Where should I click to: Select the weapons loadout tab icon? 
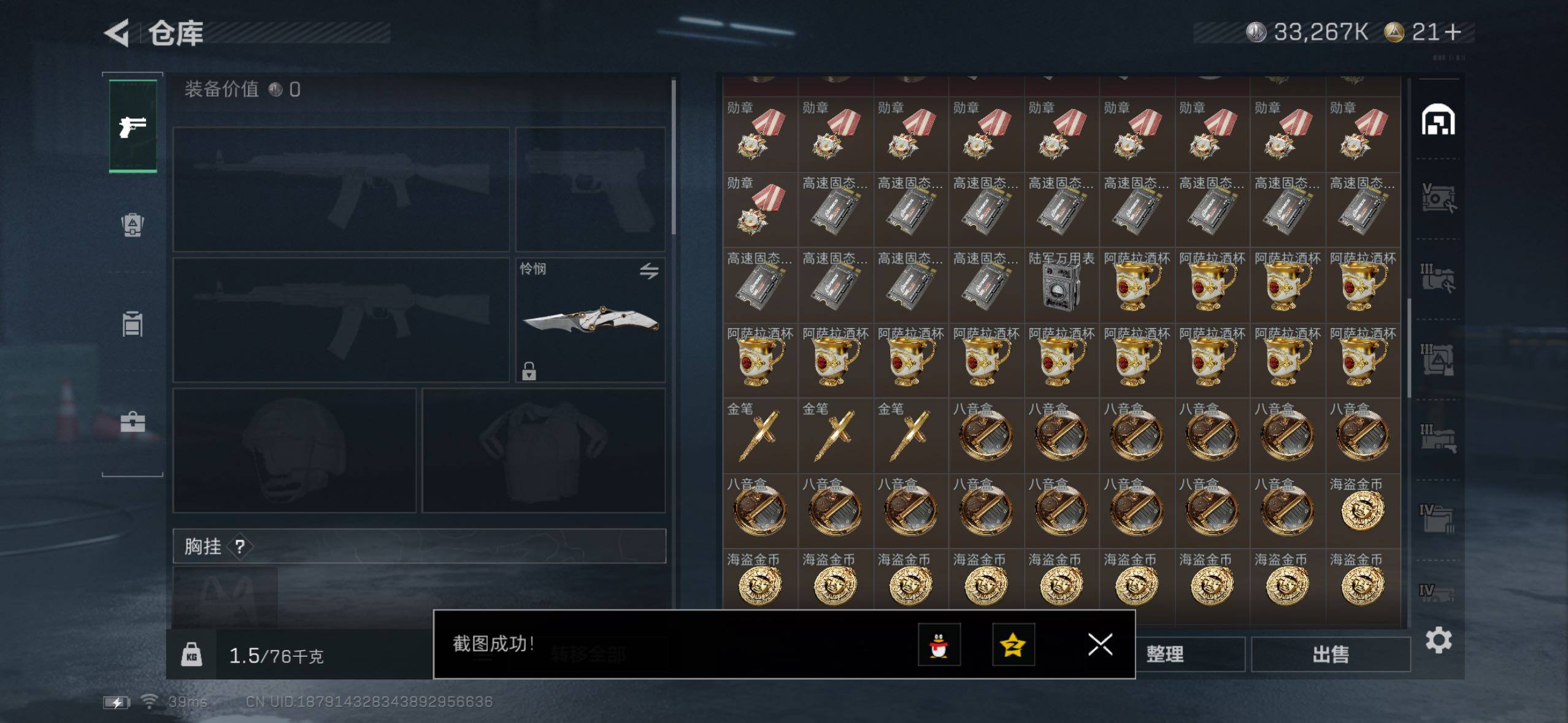pos(133,126)
